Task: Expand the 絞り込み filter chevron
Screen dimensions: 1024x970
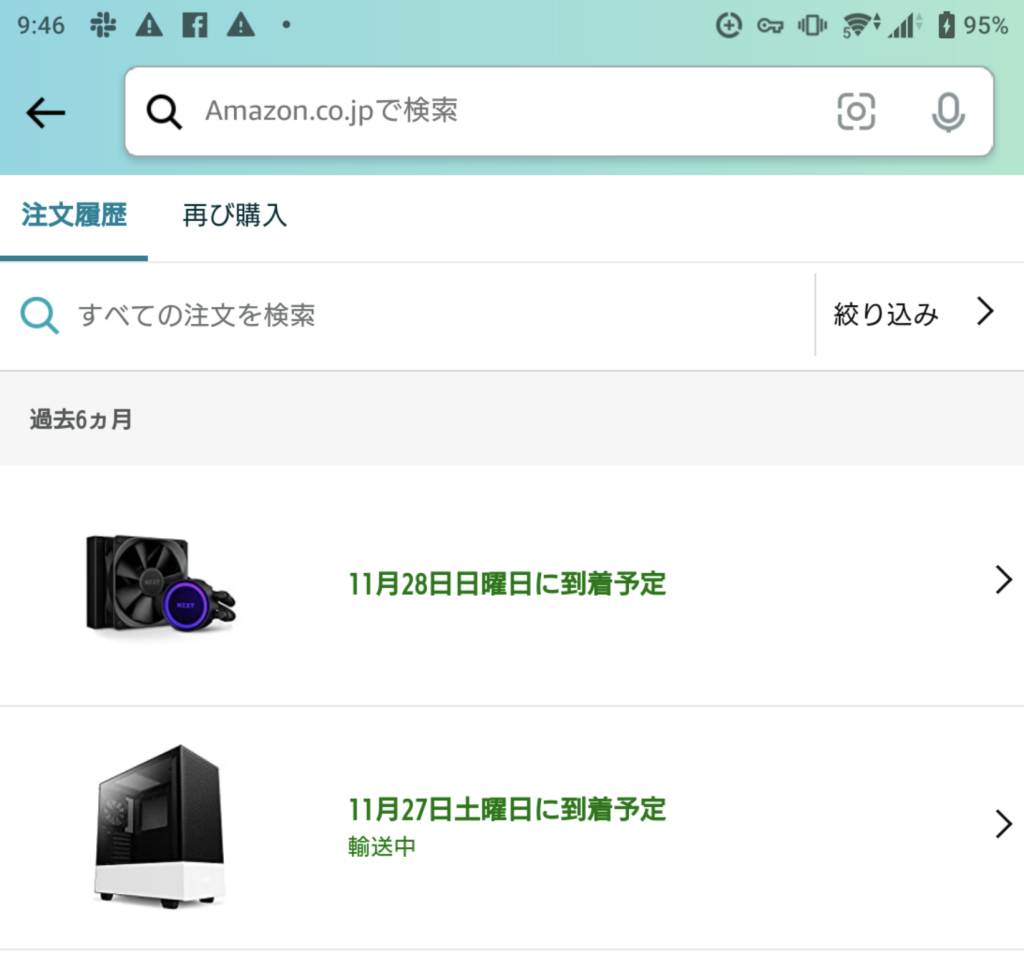Action: [985, 314]
